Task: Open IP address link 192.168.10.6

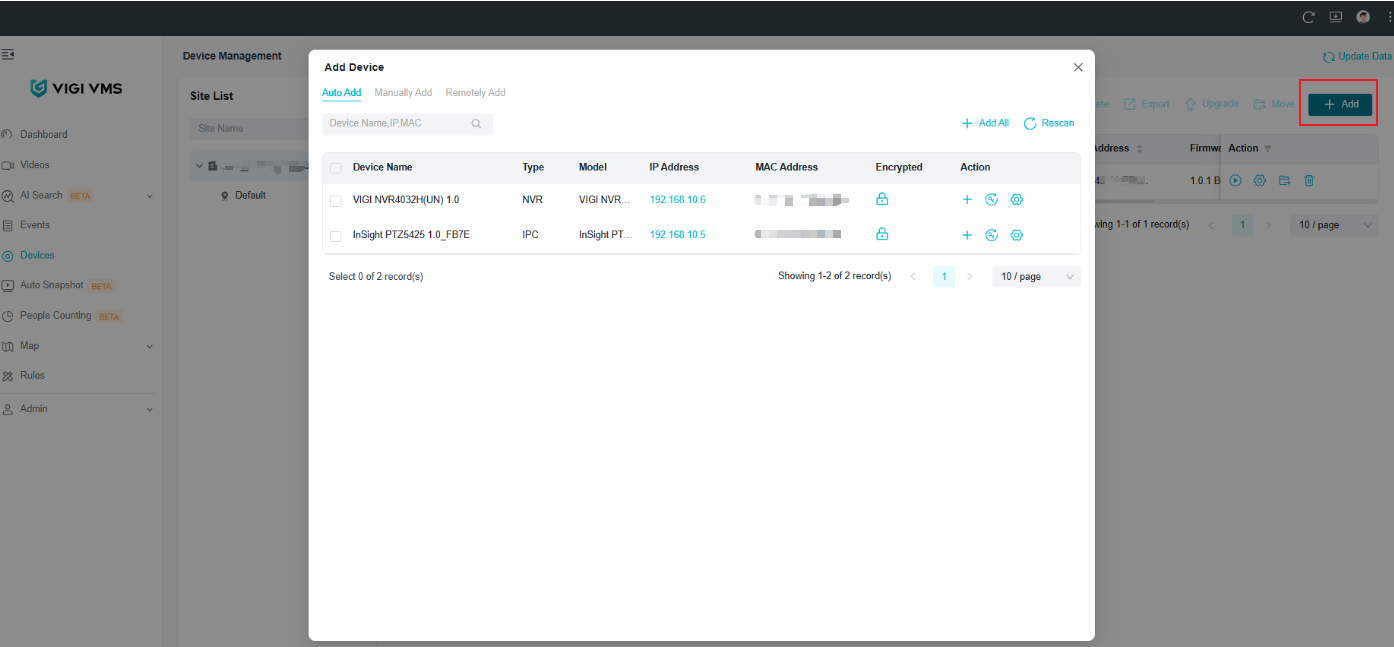Action: (677, 200)
